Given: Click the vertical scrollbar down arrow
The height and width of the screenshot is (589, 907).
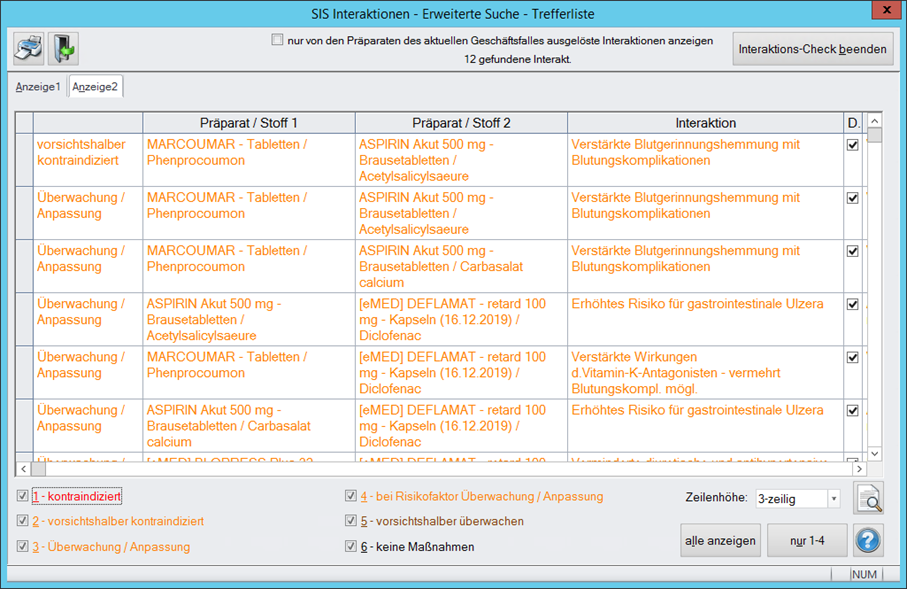Looking at the screenshot, I should pos(873,453).
